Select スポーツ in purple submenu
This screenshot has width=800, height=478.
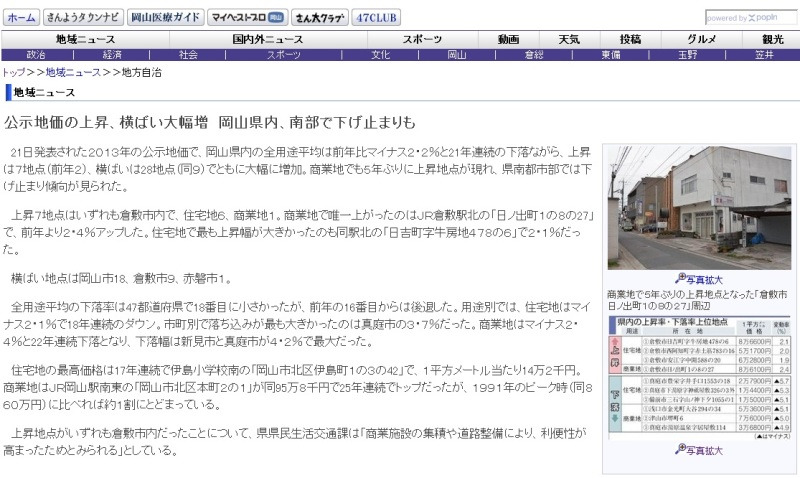pyautogui.click(x=284, y=55)
